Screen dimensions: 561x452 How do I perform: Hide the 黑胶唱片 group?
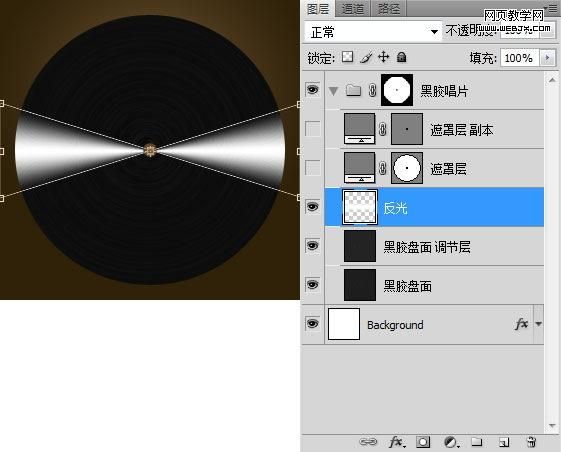[312, 89]
